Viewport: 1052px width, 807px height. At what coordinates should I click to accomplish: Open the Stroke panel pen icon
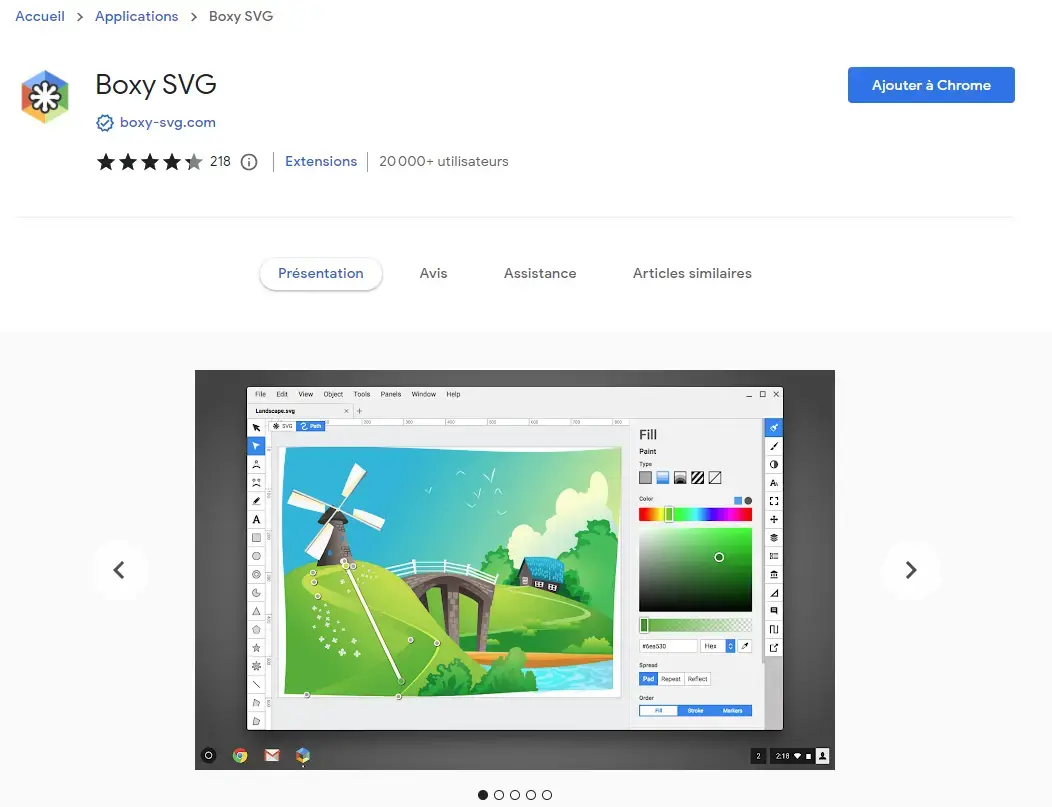[x=774, y=446]
